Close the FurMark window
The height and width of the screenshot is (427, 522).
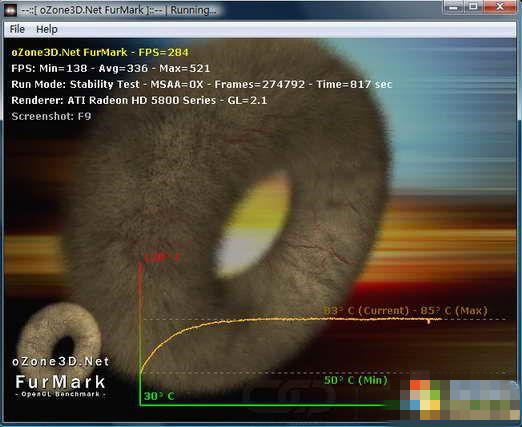click(x=500, y=7)
